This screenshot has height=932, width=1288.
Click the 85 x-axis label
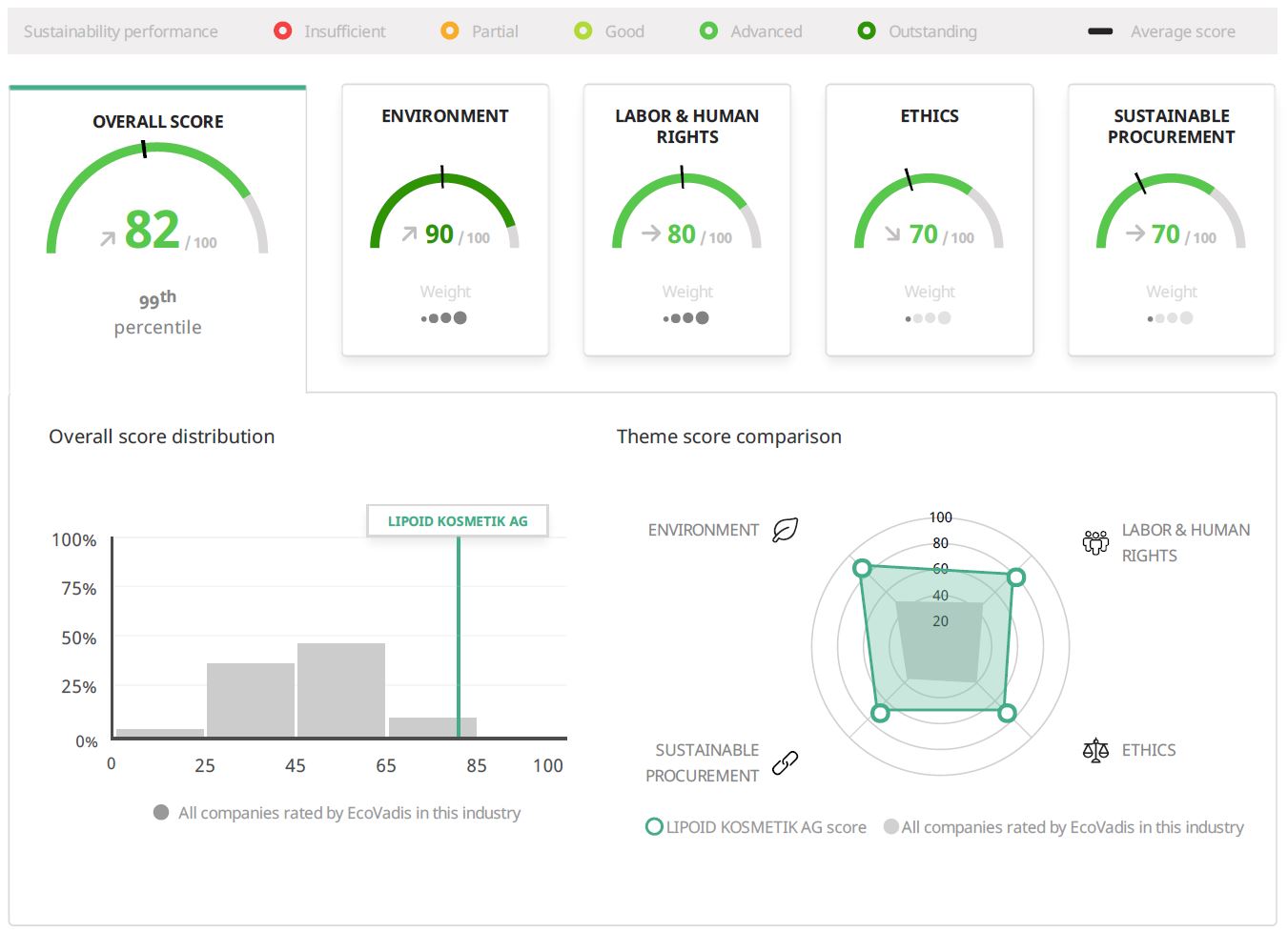[x=477, y=765]
